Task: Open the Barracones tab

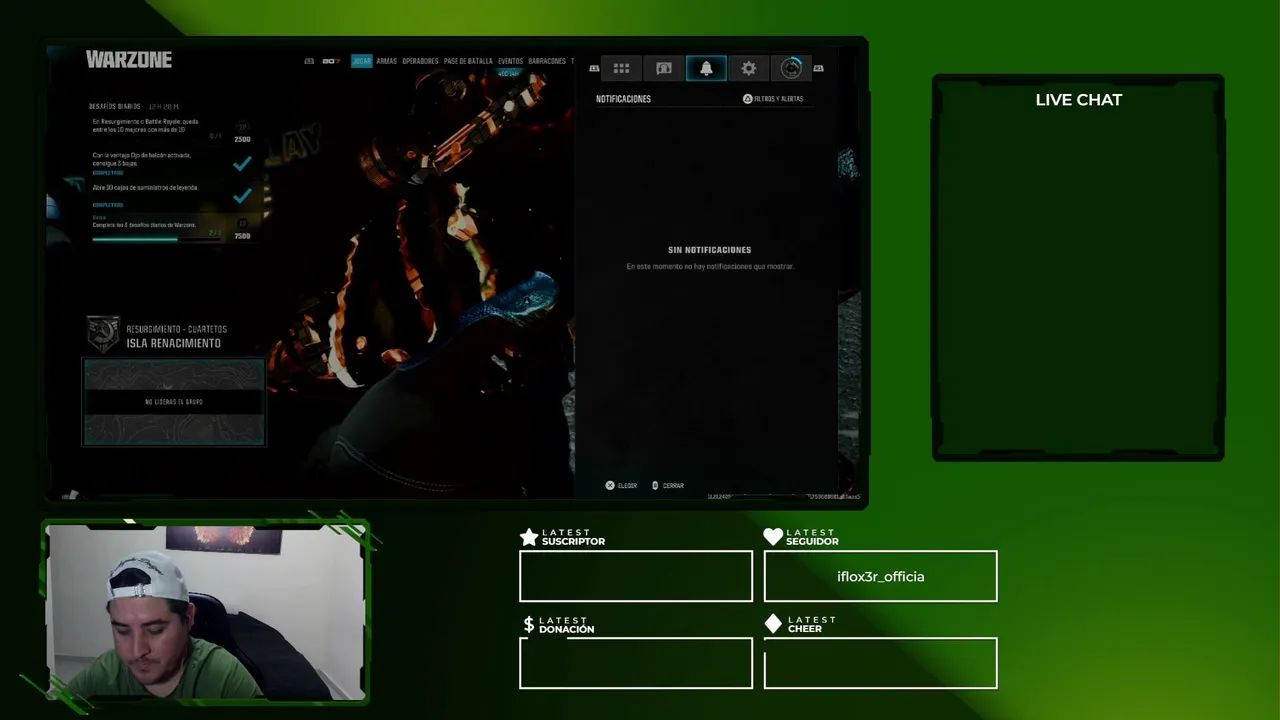Action: tap(547, 61)
